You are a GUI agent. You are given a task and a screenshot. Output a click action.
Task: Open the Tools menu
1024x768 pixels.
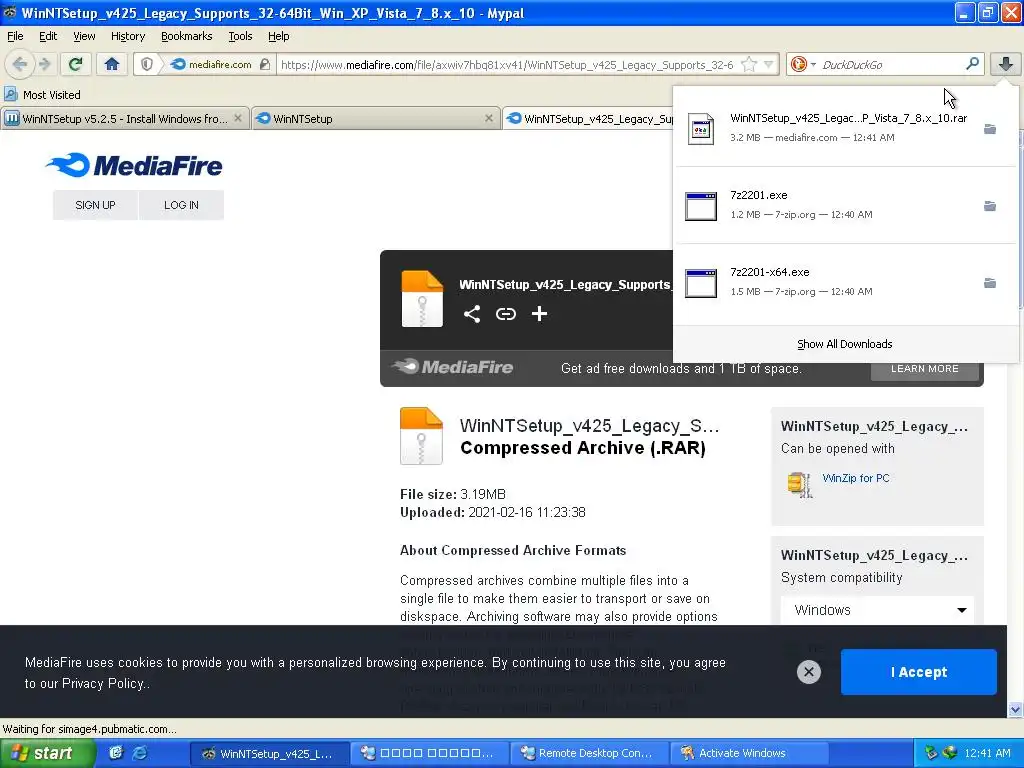[240, 36]
